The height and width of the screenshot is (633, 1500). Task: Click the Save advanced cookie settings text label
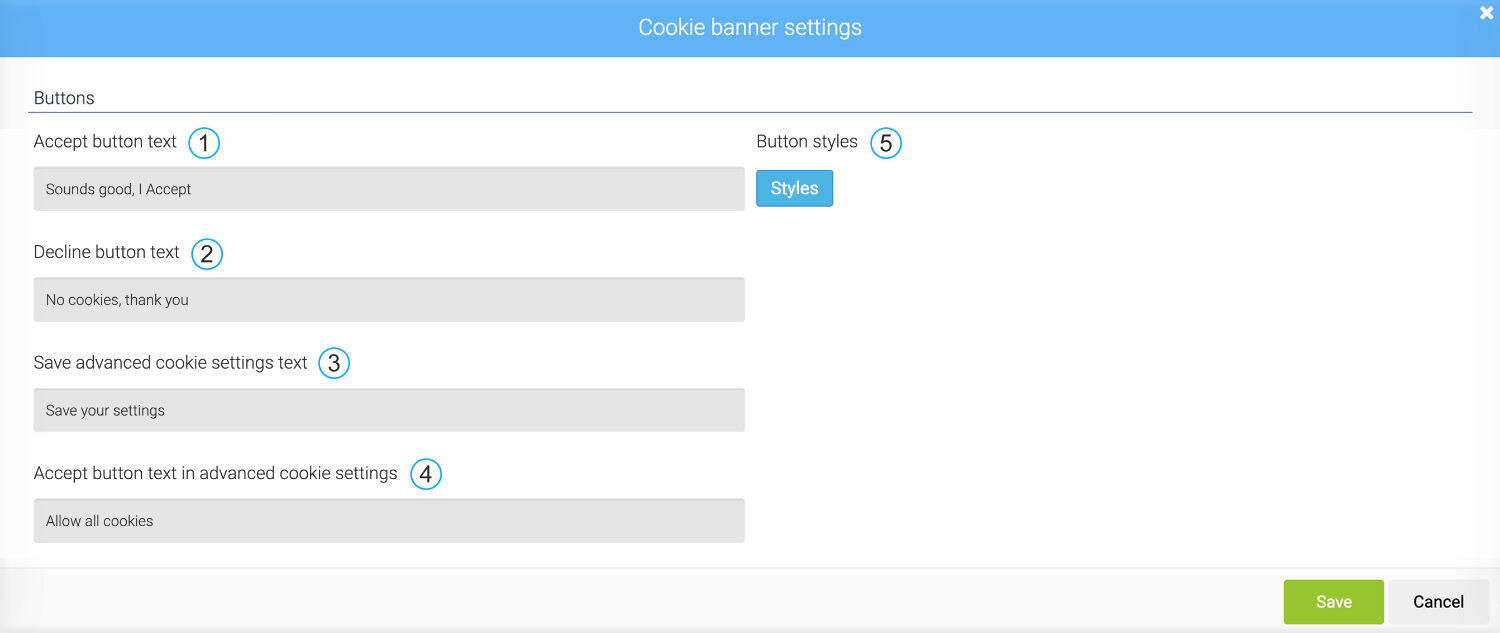tap(170, 362)
